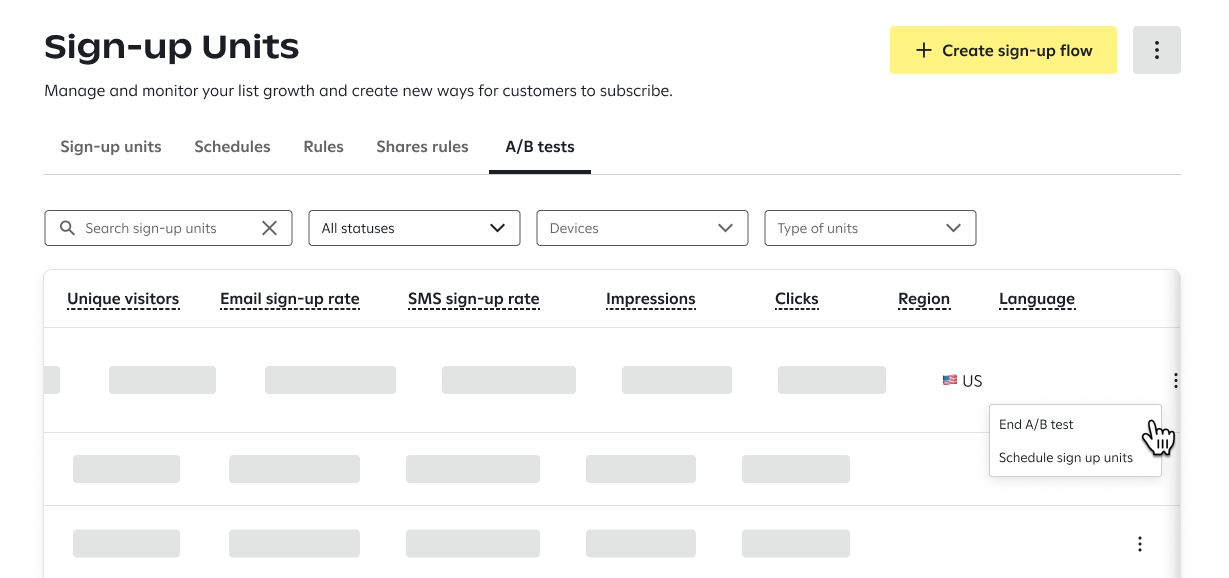Click the search magnifier icon

pos(67,228)
